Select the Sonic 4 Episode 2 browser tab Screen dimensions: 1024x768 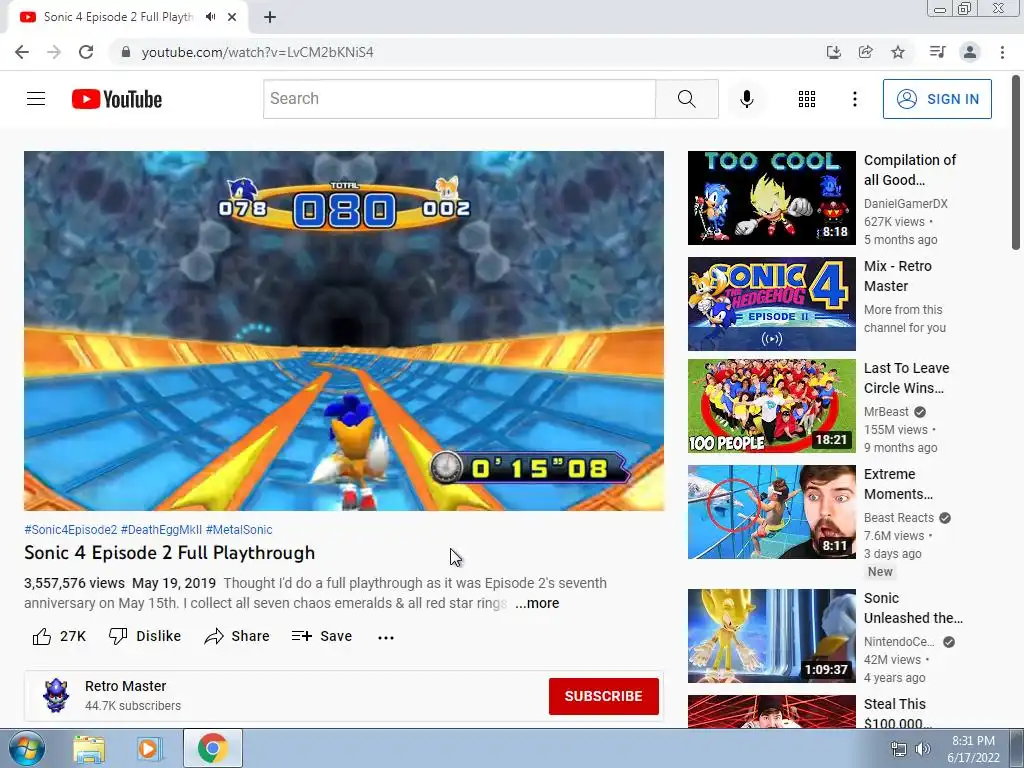tap(127, 17)
